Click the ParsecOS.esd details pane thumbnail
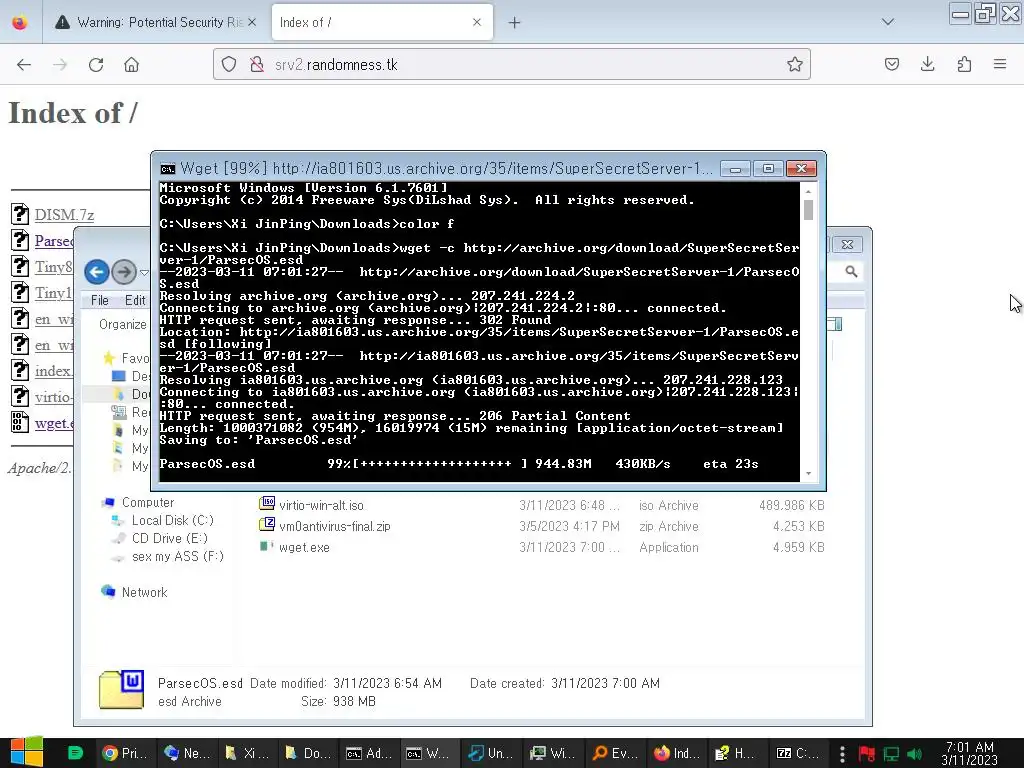 coord(121,690)
